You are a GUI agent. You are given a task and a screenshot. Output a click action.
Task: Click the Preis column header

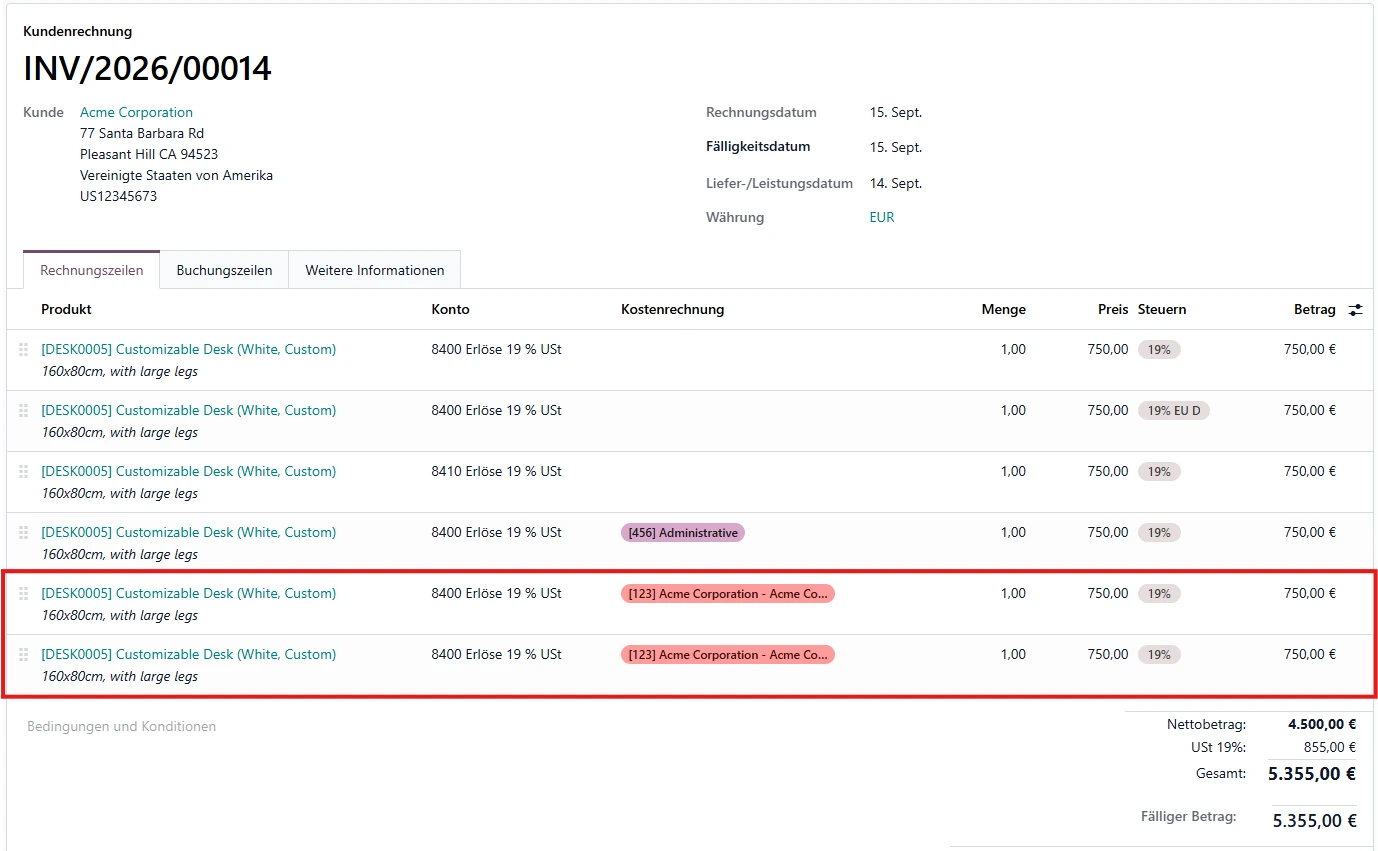click(1113, 309)
